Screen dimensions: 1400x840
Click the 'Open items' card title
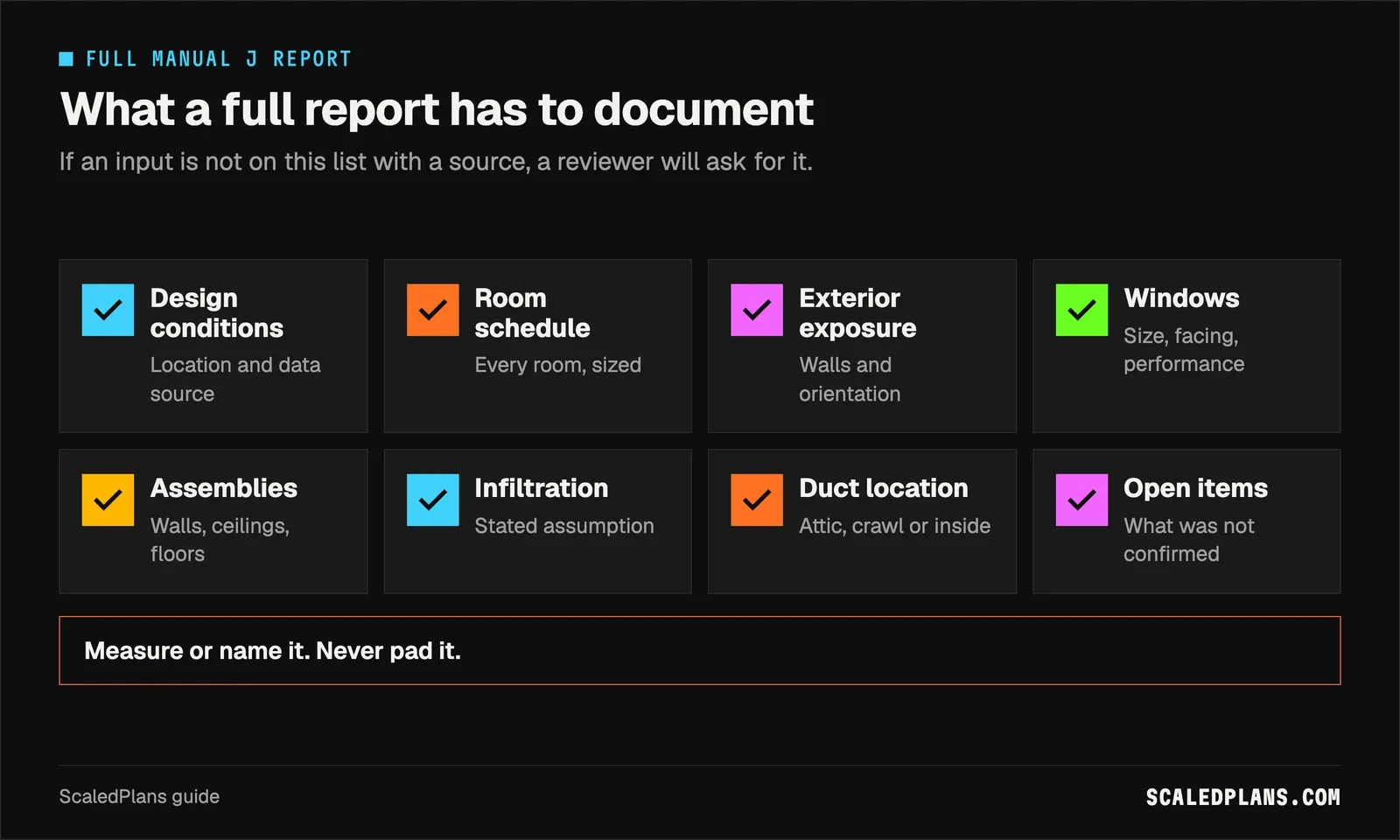coord(1195,487)
